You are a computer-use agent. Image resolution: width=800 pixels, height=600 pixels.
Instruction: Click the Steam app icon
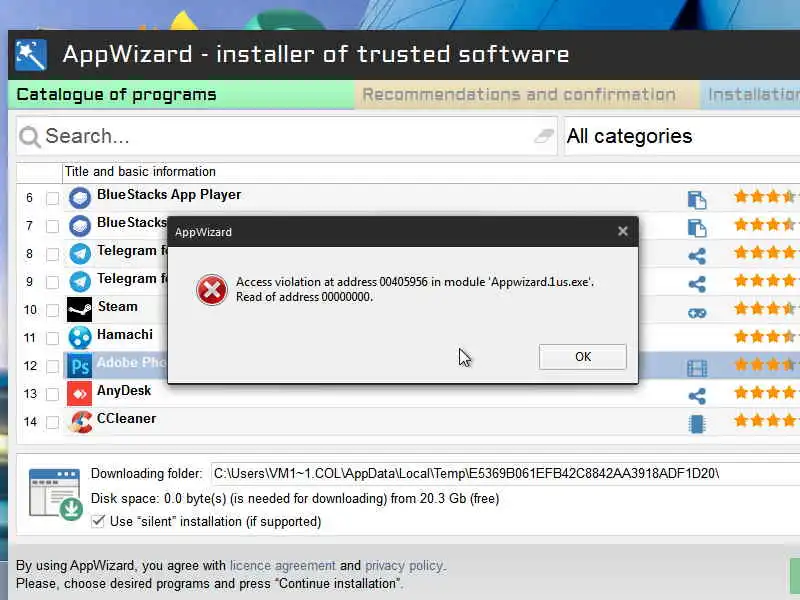coord(80,310)
